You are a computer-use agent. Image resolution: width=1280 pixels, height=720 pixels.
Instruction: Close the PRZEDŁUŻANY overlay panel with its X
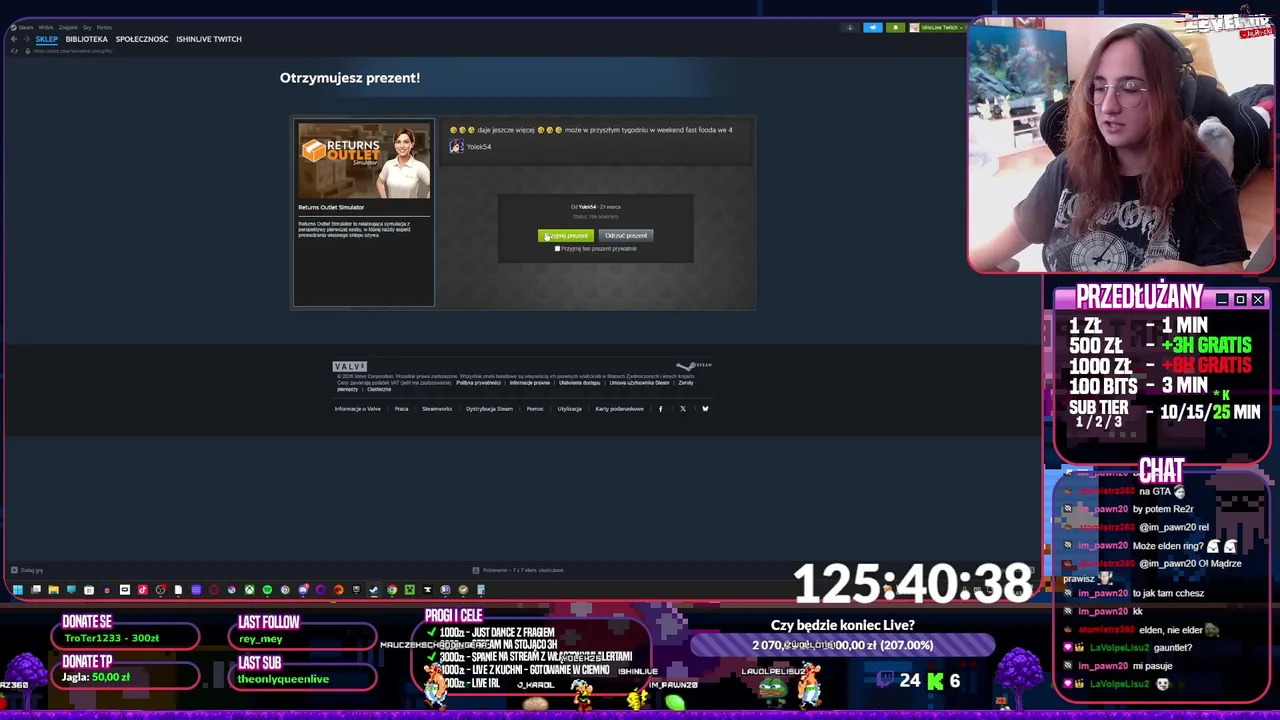(1258, 300)
